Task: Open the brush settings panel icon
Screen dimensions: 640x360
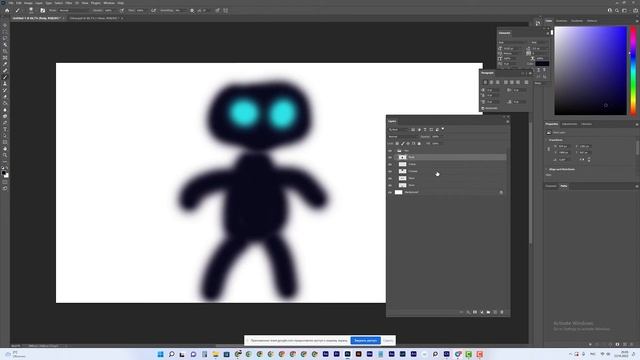Action: 42,11
